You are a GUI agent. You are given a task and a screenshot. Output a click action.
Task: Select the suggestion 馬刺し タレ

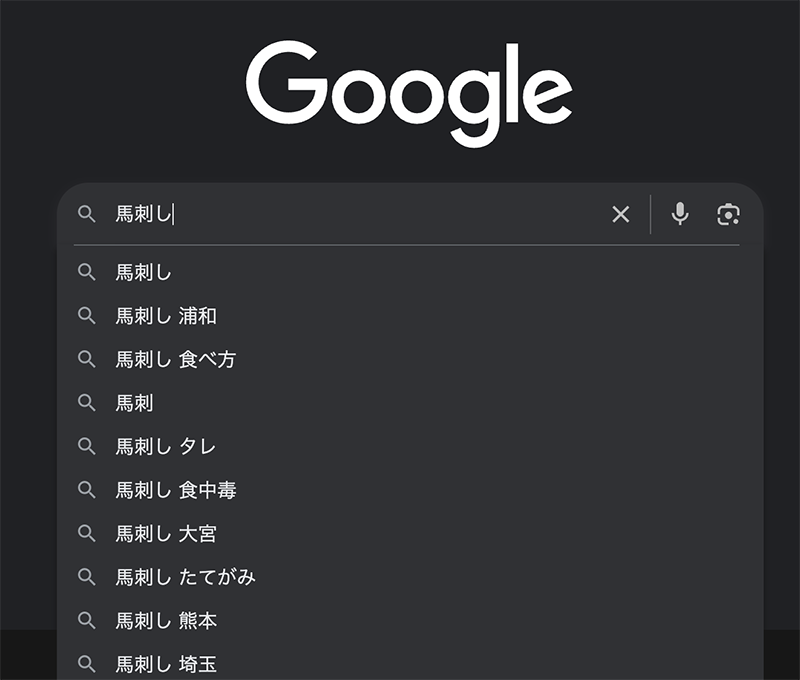pos(166,446)
